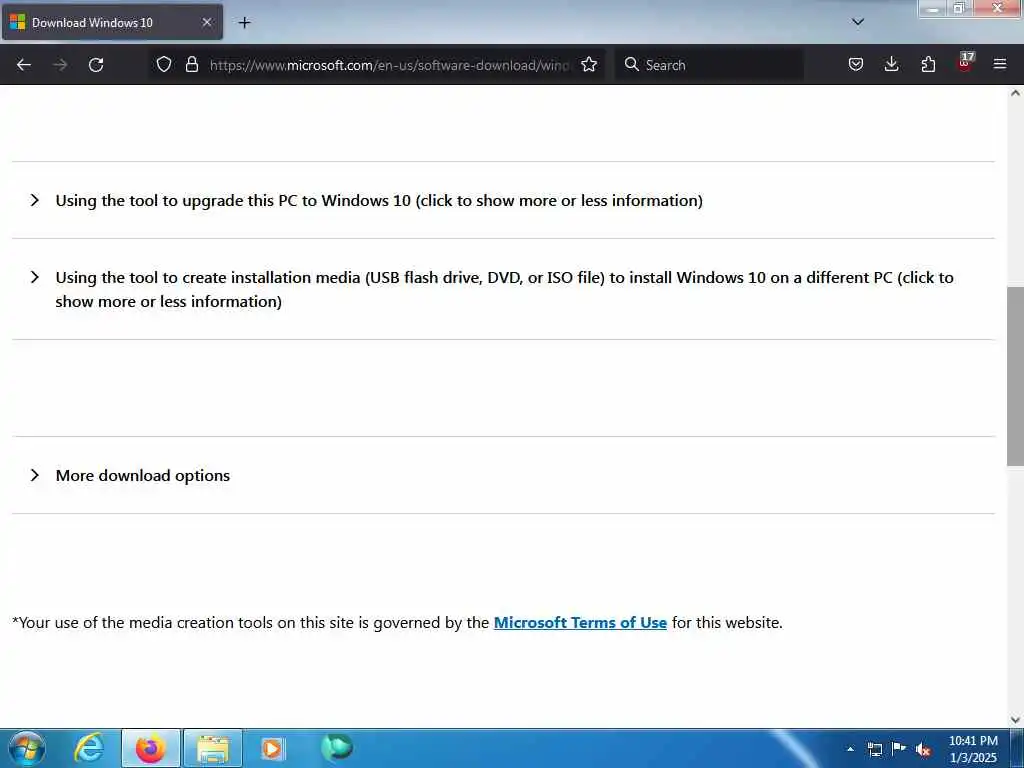Image resolution: width=1024 pixels, height=768 pixels.
Task: Close the Download Windows 10 tab
Action: 206,22
